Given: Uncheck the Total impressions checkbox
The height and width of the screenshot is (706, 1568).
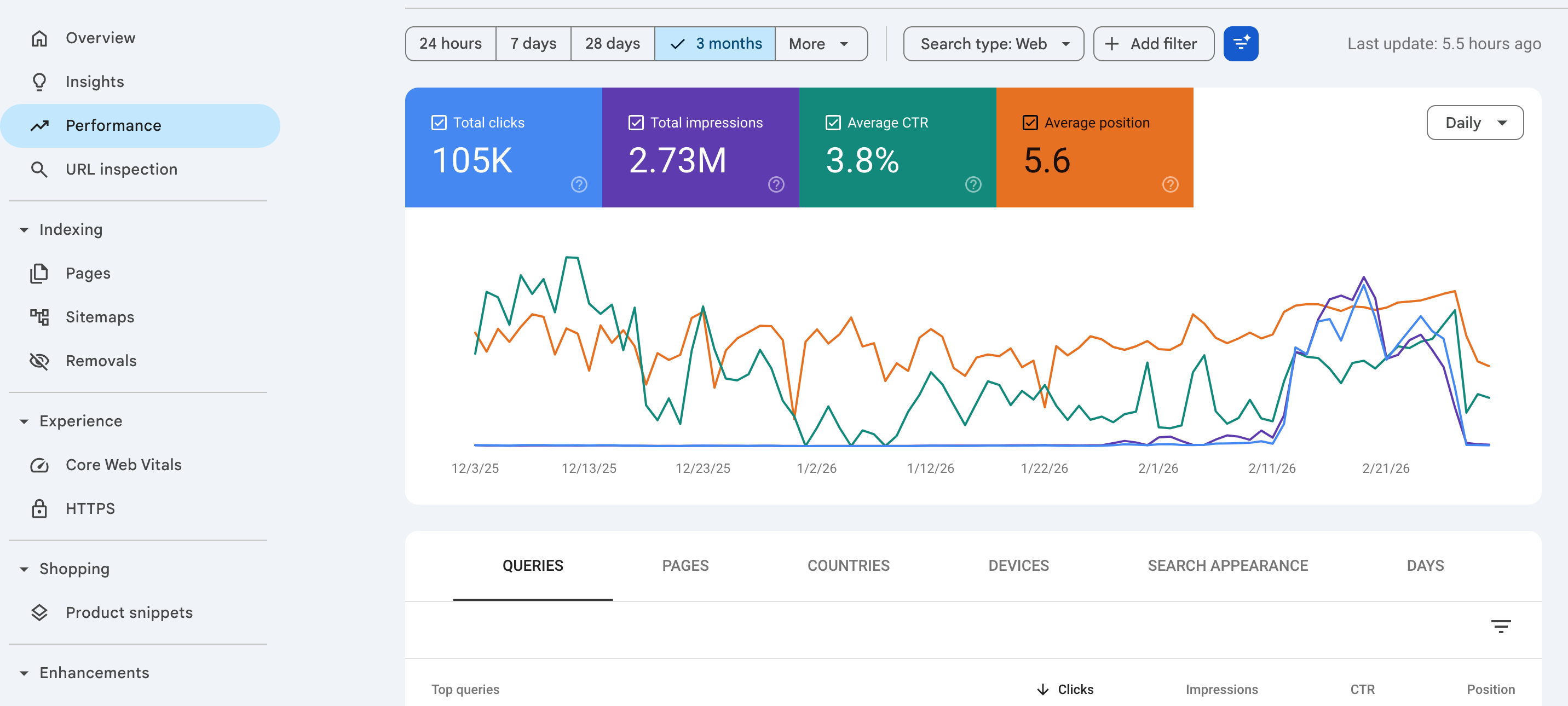Looking at the screenshot, I should [x=636, y=123].
